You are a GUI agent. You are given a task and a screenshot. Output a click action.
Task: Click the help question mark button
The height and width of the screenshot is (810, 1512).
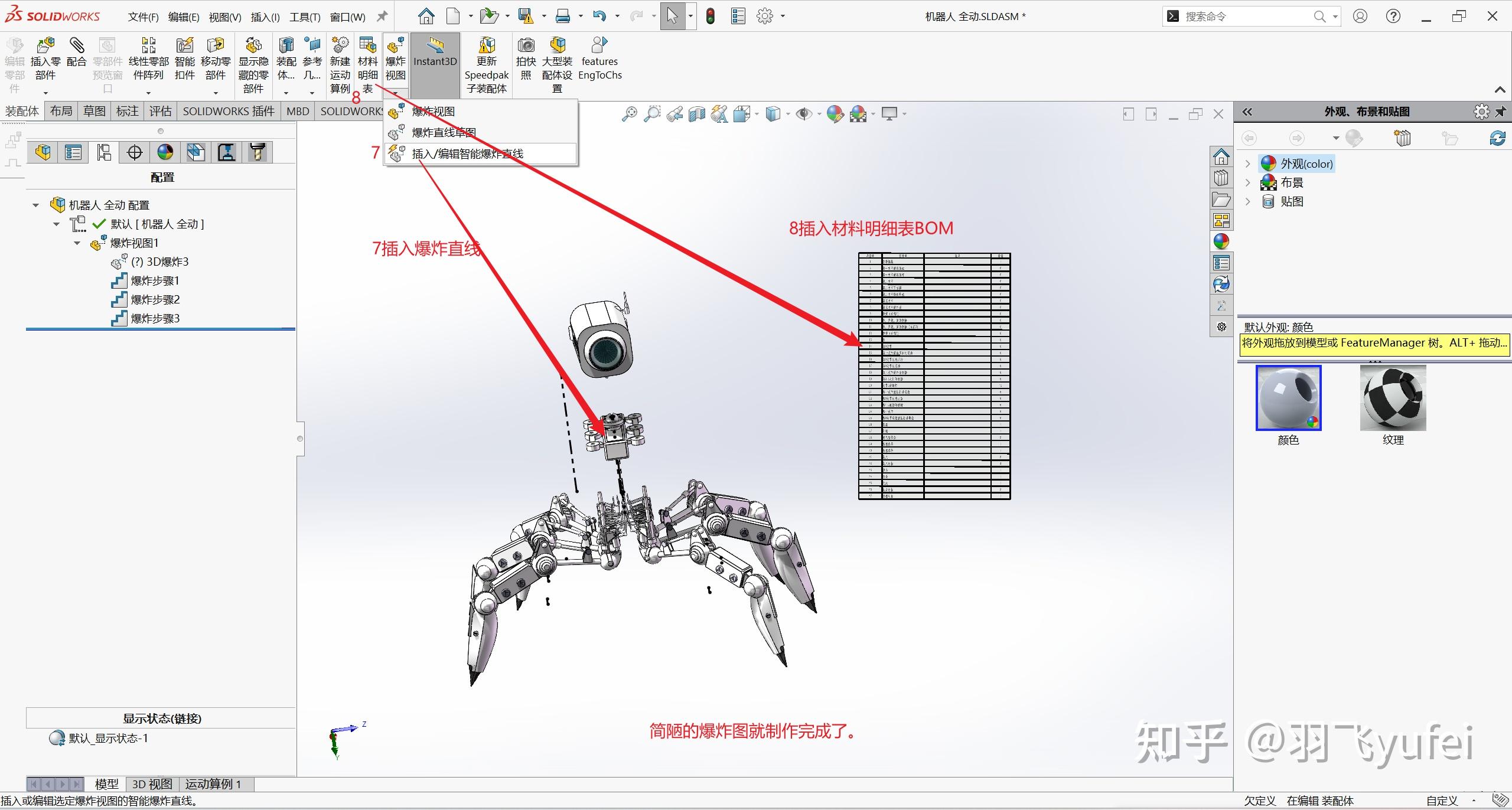click(x=1393, y=16)
